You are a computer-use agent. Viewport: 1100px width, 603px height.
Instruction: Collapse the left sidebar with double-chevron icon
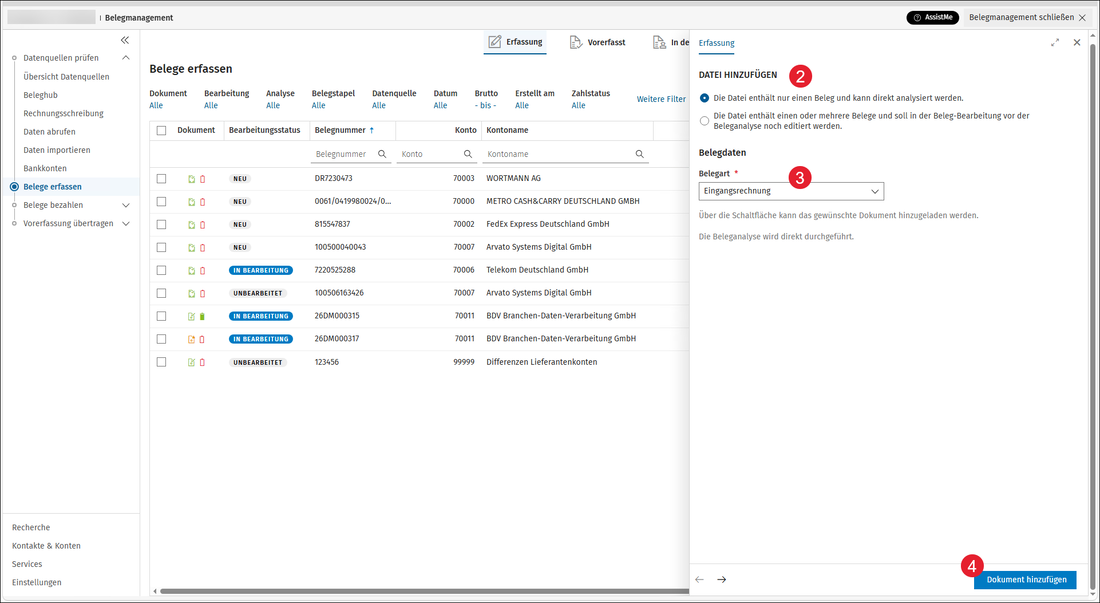pyautogui.click(x=125, y=40)
